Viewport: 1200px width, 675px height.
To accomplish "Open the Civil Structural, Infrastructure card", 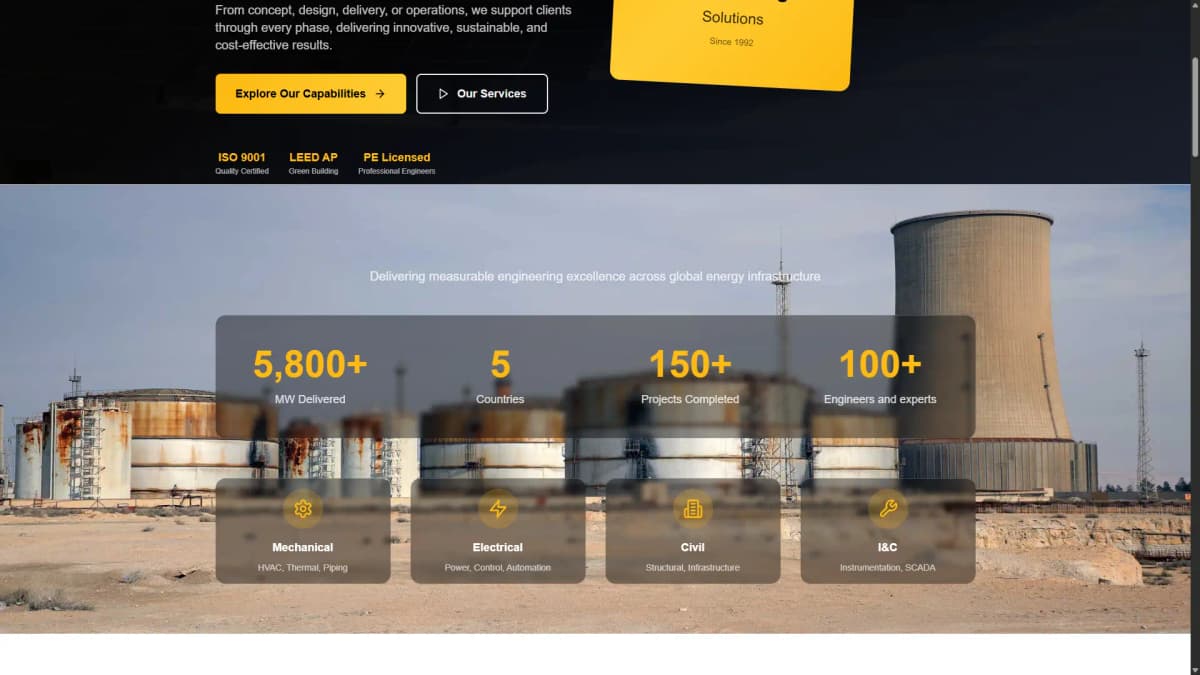I will pyautogui.click(x=692, y=531).
